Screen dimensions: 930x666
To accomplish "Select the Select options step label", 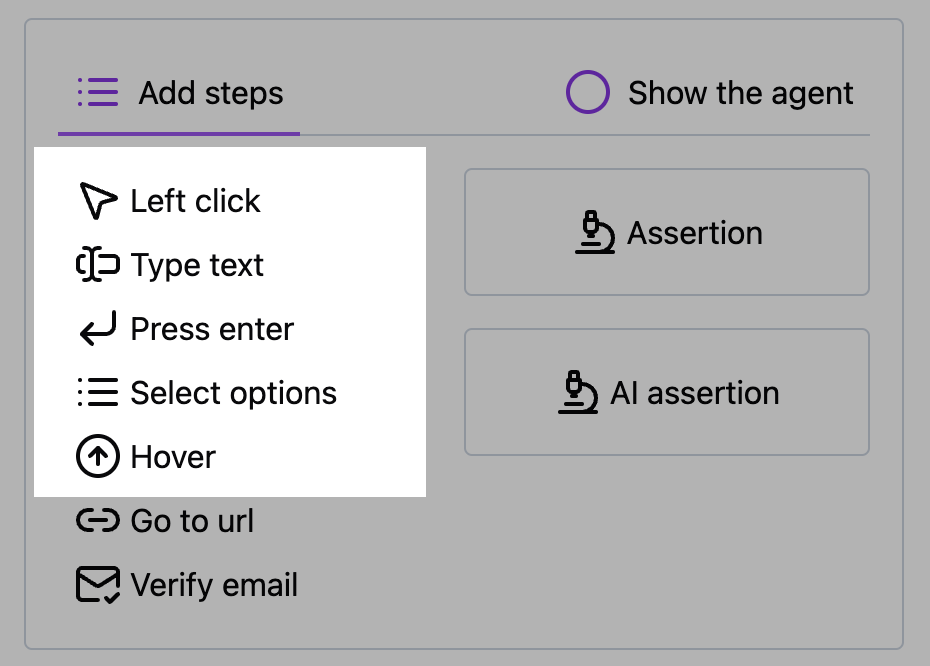I will point(234,393).
